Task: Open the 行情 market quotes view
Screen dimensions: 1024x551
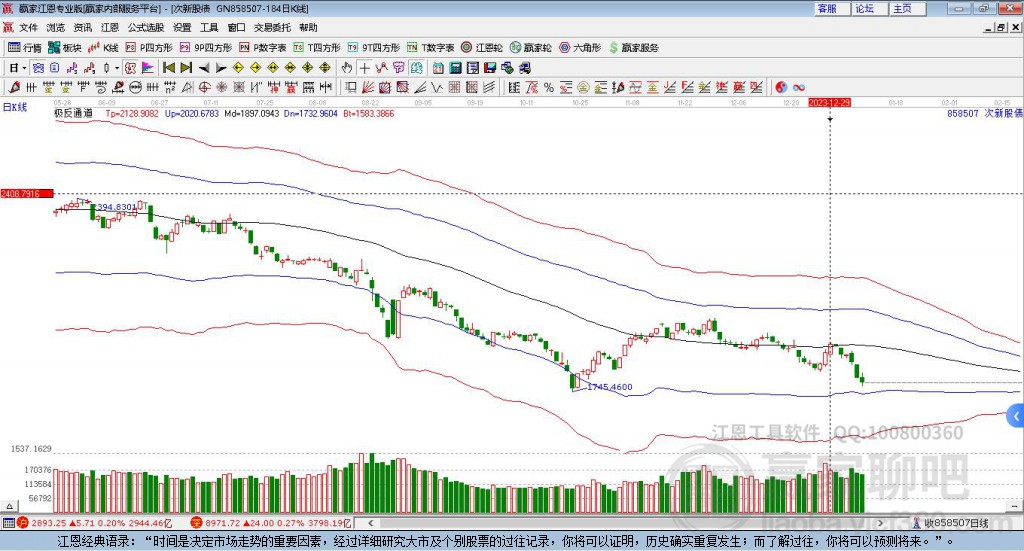Action: click(25, 47)
